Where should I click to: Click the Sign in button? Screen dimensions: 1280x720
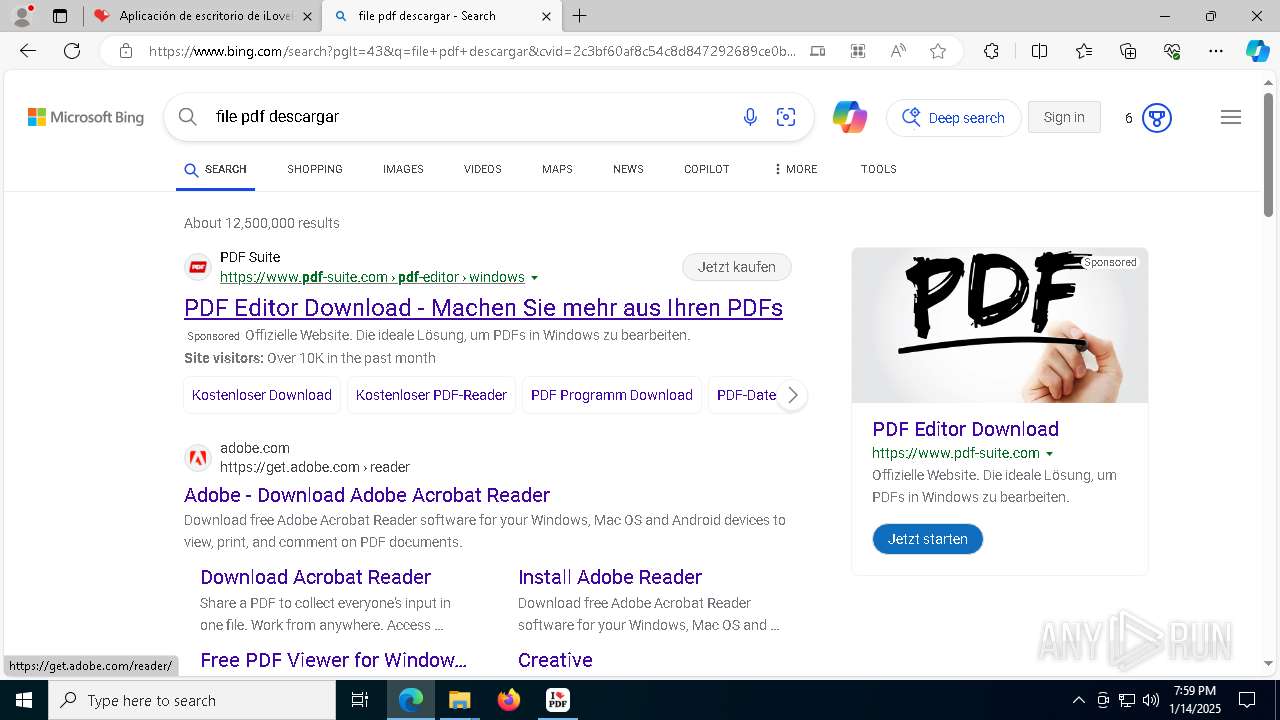(1064, 117)
